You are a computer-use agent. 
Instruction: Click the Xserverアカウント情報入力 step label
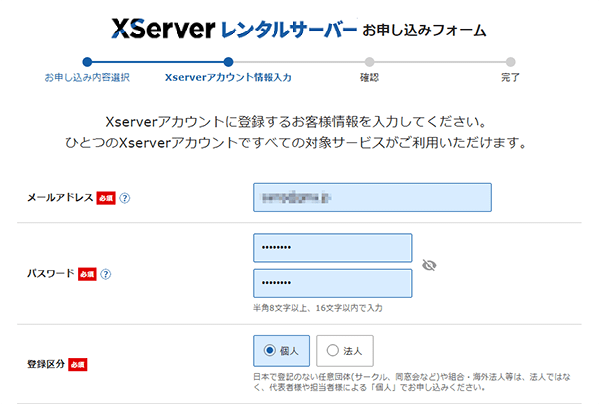coord(228,77)
